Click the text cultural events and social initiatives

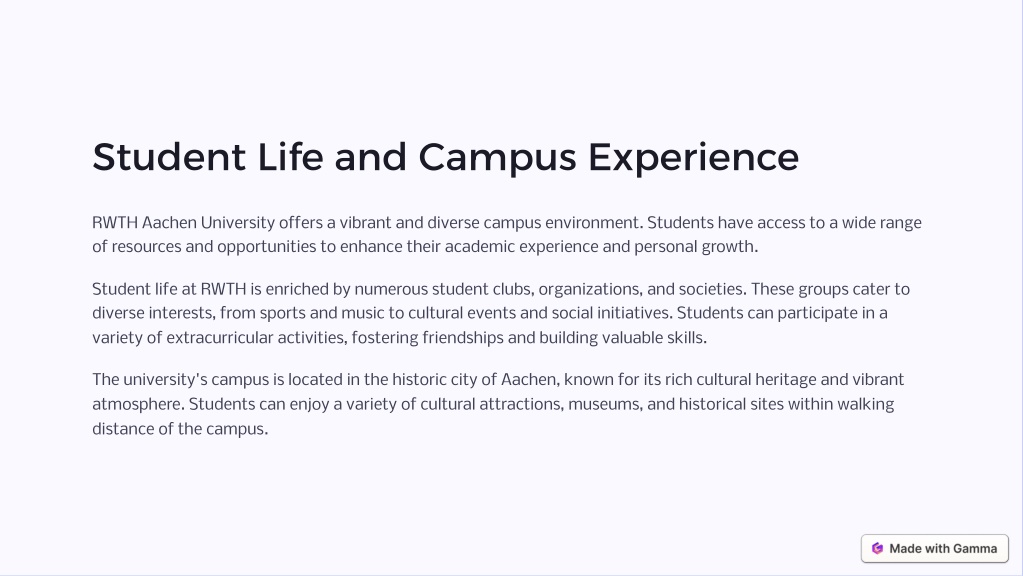tap(539, 313)
